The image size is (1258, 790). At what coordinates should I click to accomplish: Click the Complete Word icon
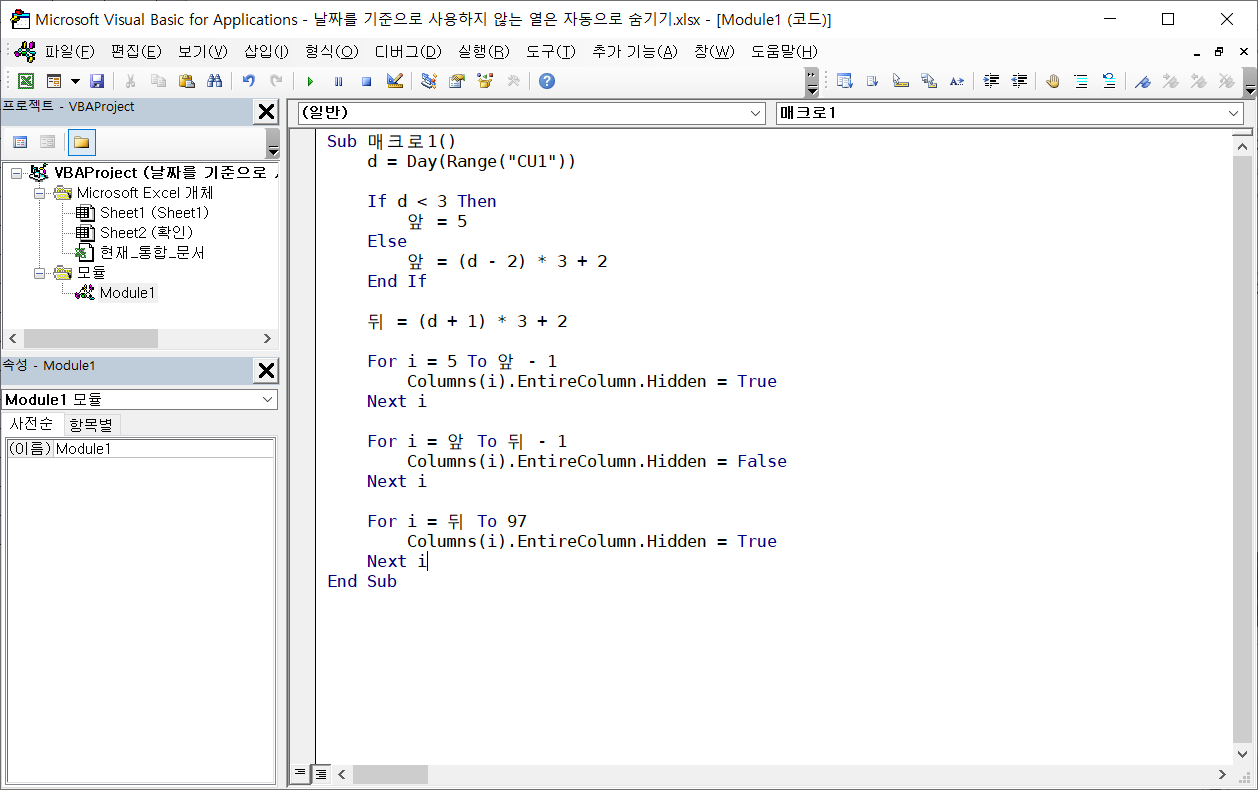956,81
